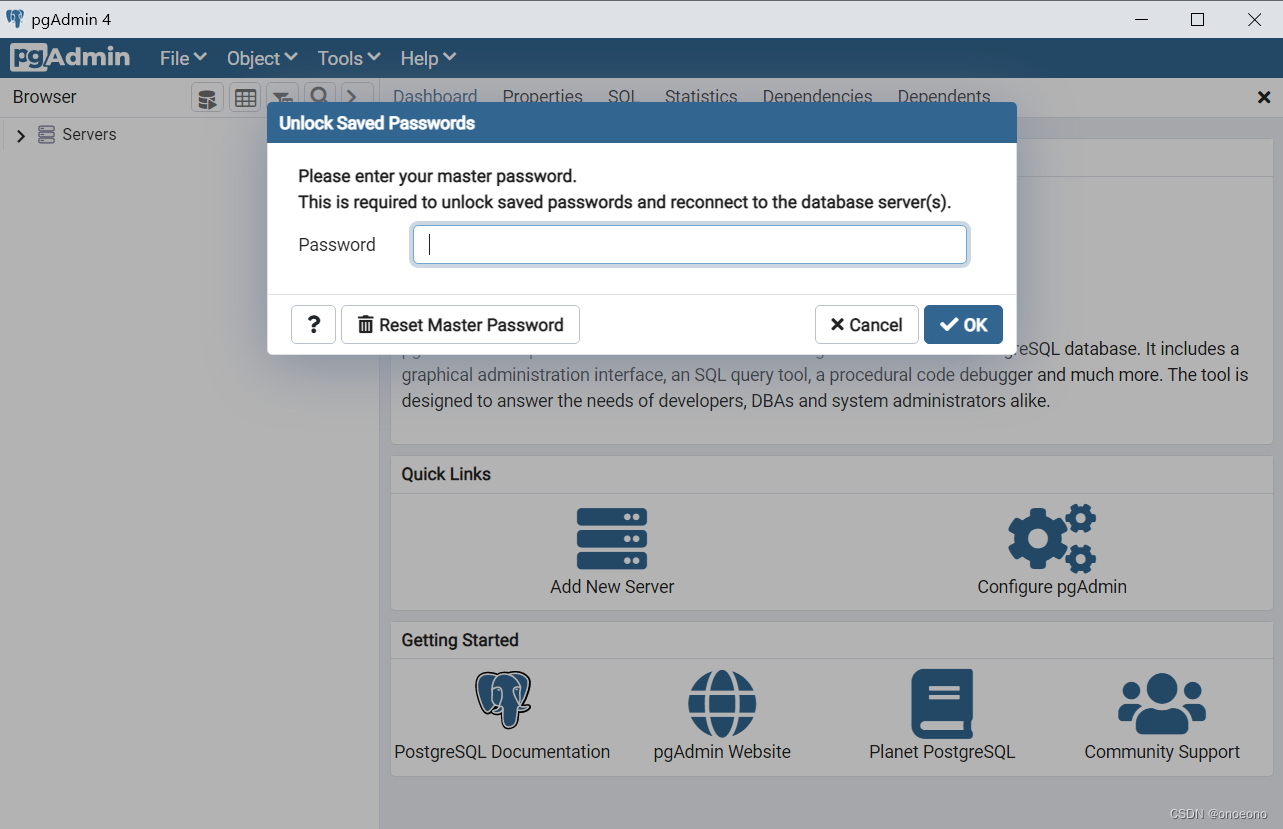Click the Planet PostgreSQL book icon
Screen dimensions: 1283x829
point(942,703)
